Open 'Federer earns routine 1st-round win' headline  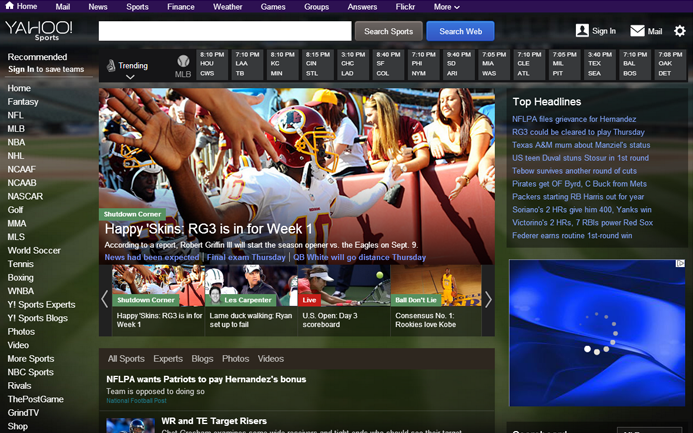tap(572, 235)
